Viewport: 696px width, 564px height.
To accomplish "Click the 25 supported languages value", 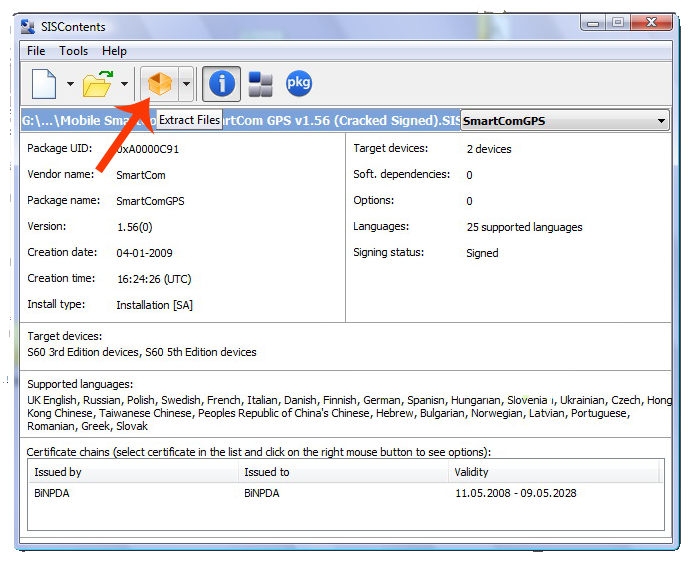I will tap(524, 227).
